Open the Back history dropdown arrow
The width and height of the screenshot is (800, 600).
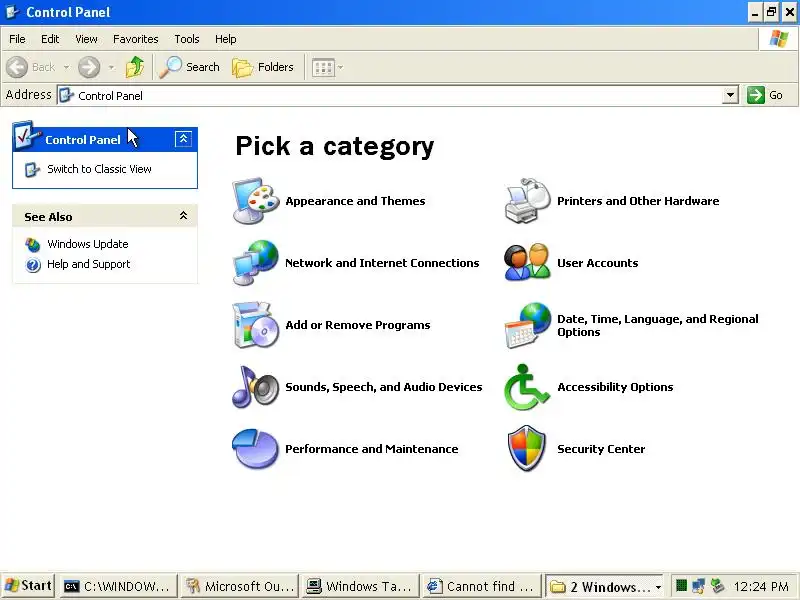click(x=66, y=67)
